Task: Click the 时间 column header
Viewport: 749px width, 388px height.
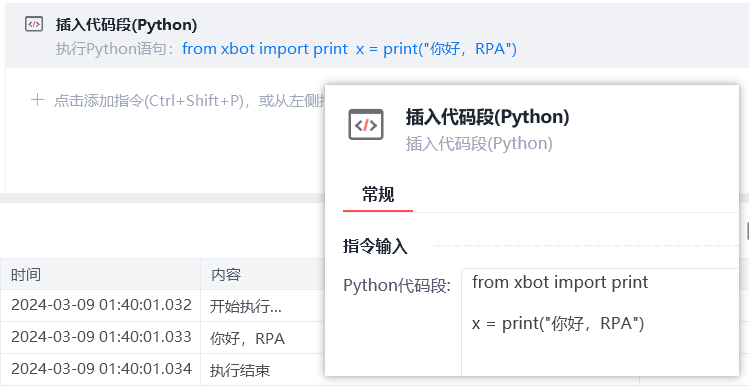Action: pyautogui.click(x=26, y=275)
